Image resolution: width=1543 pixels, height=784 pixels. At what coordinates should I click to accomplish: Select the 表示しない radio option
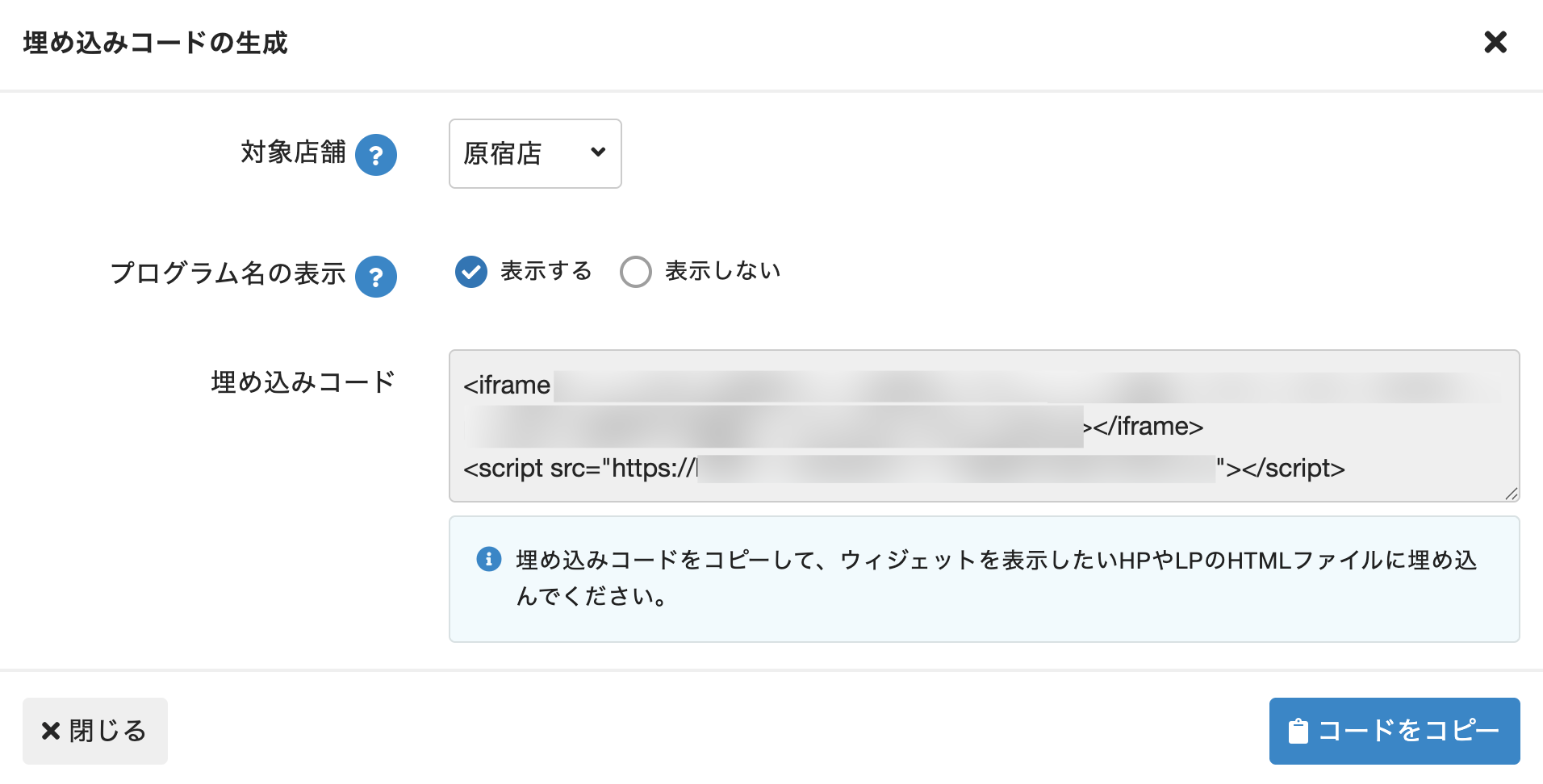point(636,272)
